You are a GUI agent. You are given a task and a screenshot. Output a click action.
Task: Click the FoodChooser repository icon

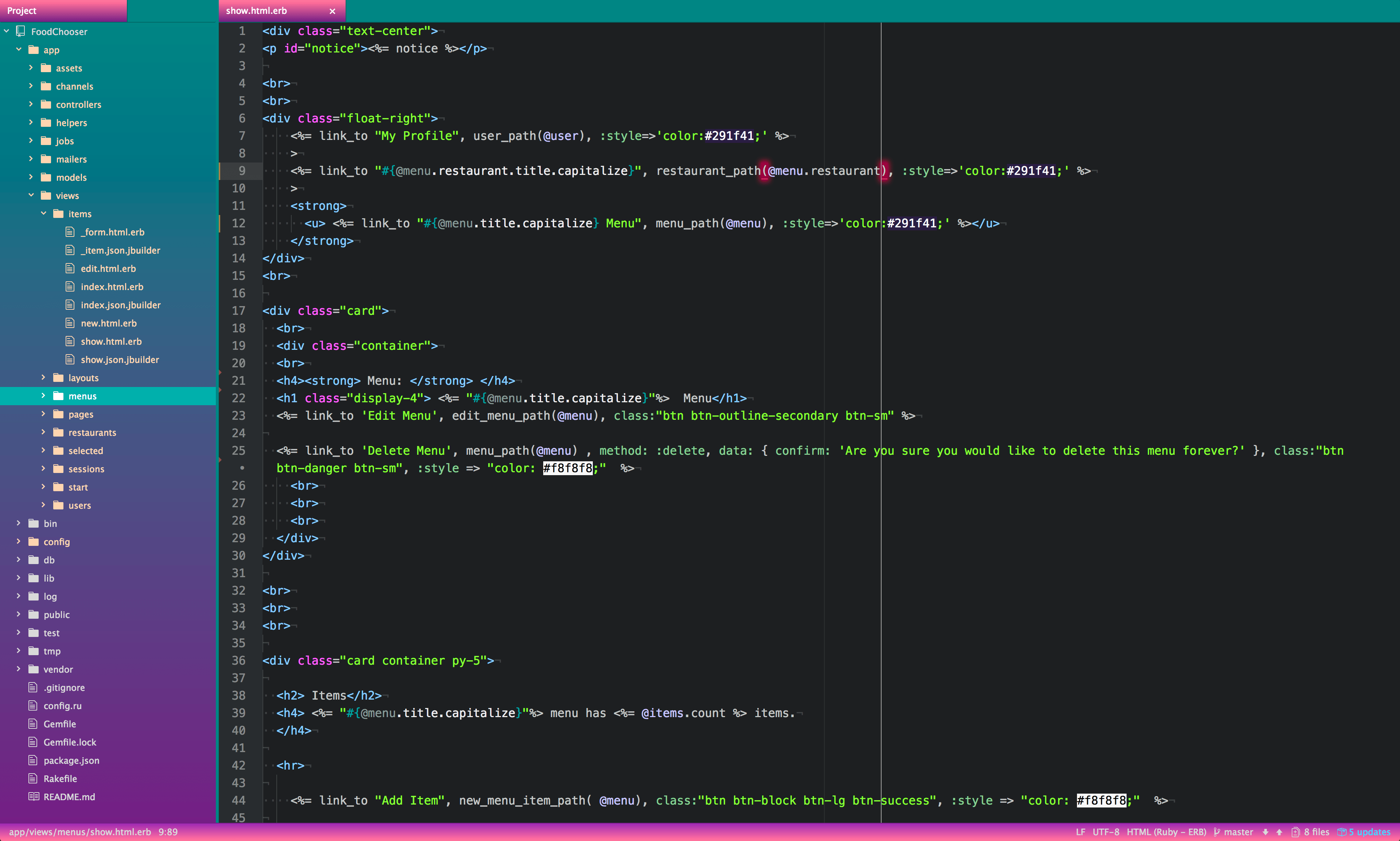tap(21, 31)
